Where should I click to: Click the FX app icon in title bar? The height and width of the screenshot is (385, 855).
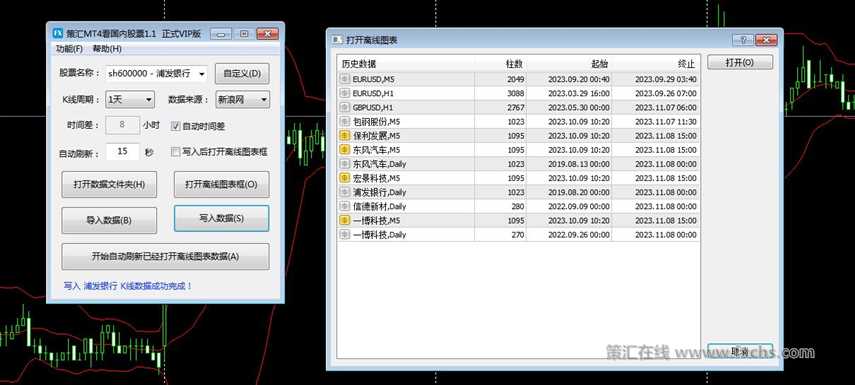[x=57, y=33]
